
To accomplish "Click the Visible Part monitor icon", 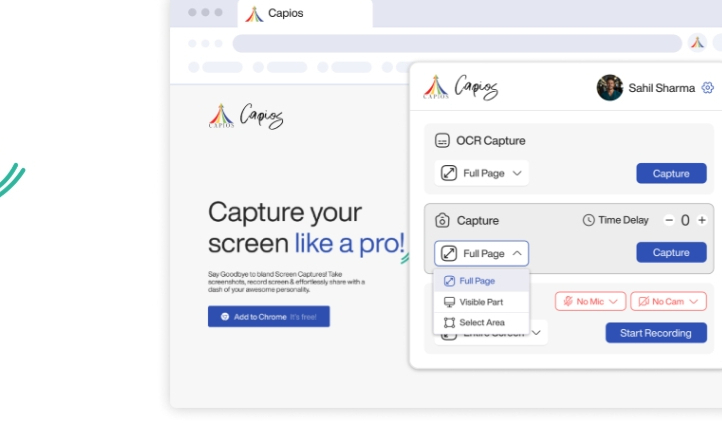I will pyautogui.click(x=449, y=302).
